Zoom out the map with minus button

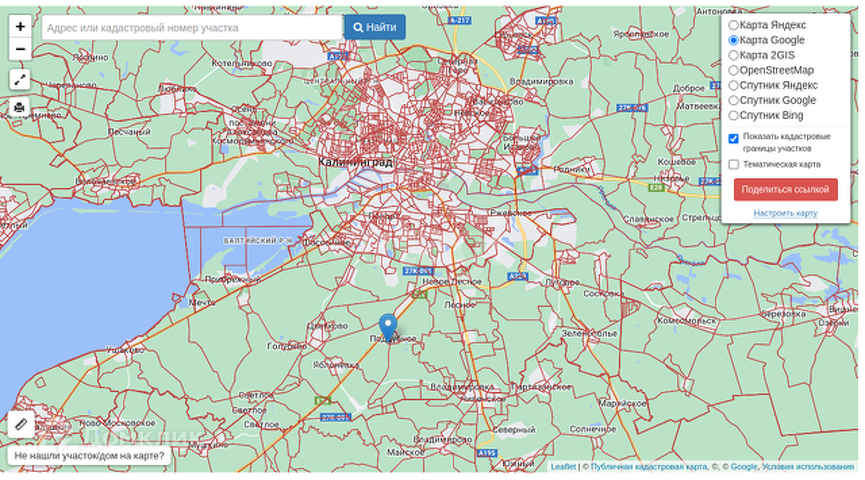point(20,49)
